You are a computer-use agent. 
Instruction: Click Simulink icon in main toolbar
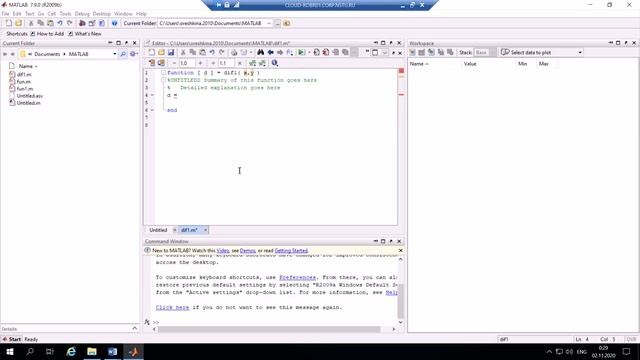[82, 23]
